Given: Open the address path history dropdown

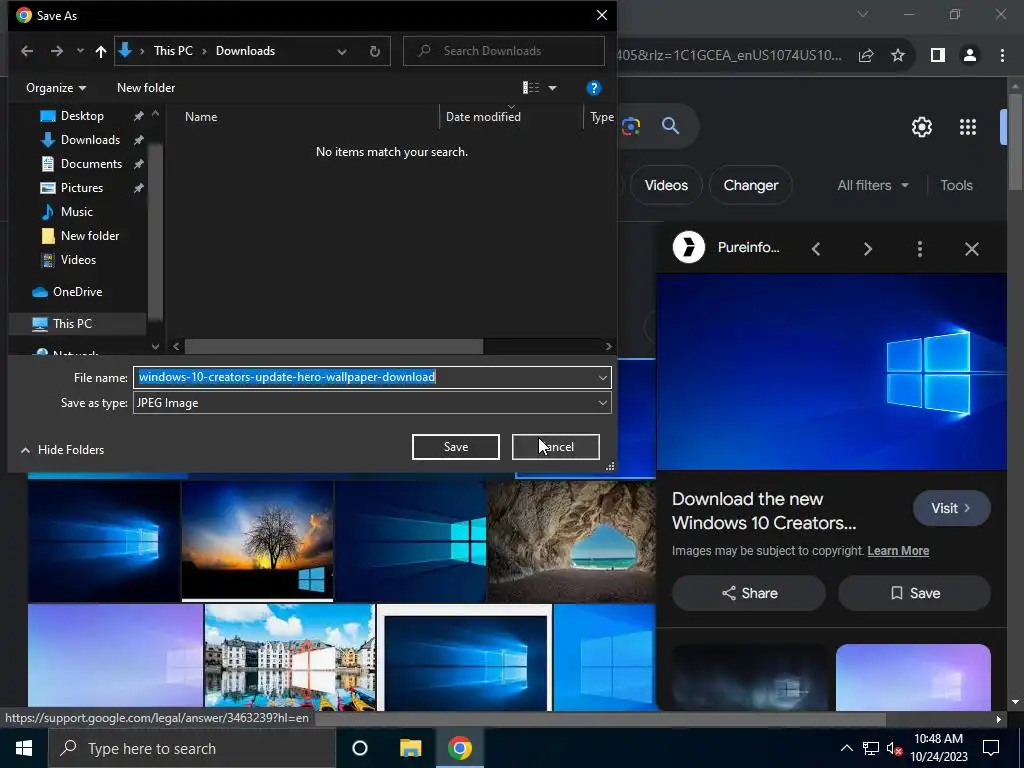Looking at the screenshot, I should tap(342, 51).
